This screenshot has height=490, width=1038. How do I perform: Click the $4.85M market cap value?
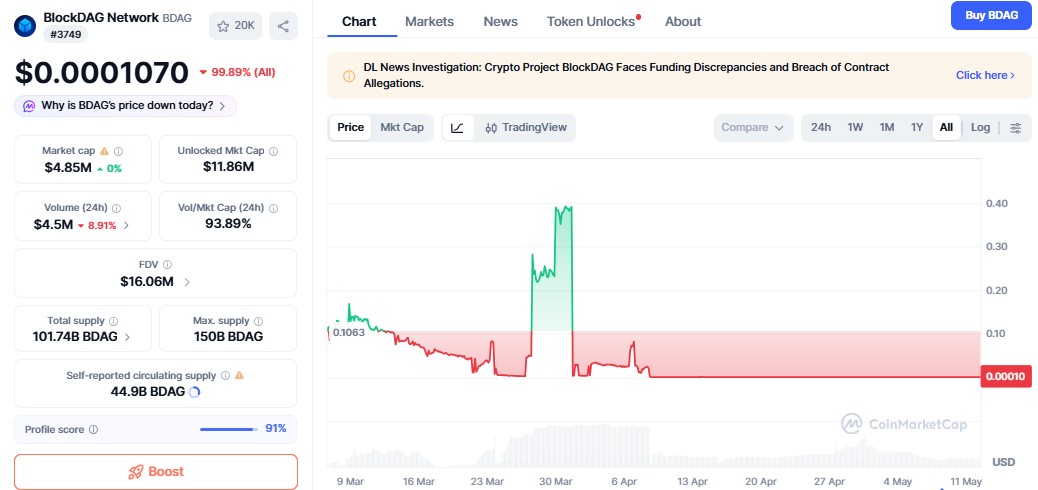click(68, 168)
